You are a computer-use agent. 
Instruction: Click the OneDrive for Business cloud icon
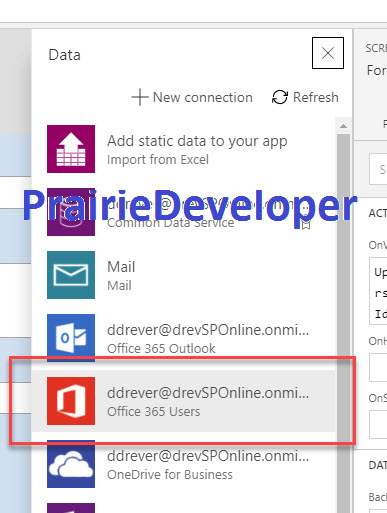pyautogui.click(x=71, y=464)
